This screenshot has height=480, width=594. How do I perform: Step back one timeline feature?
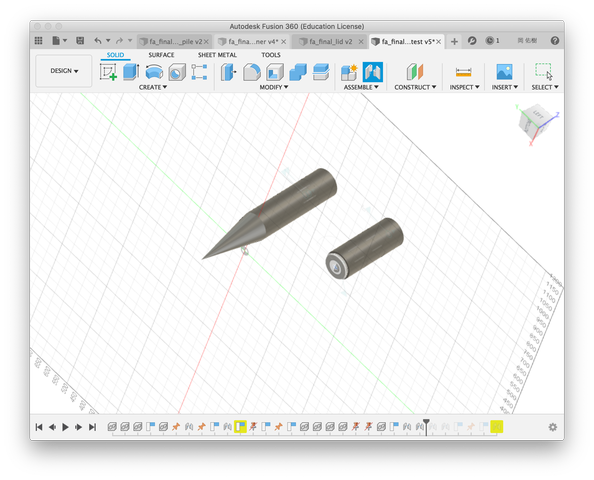click(52, 427)
